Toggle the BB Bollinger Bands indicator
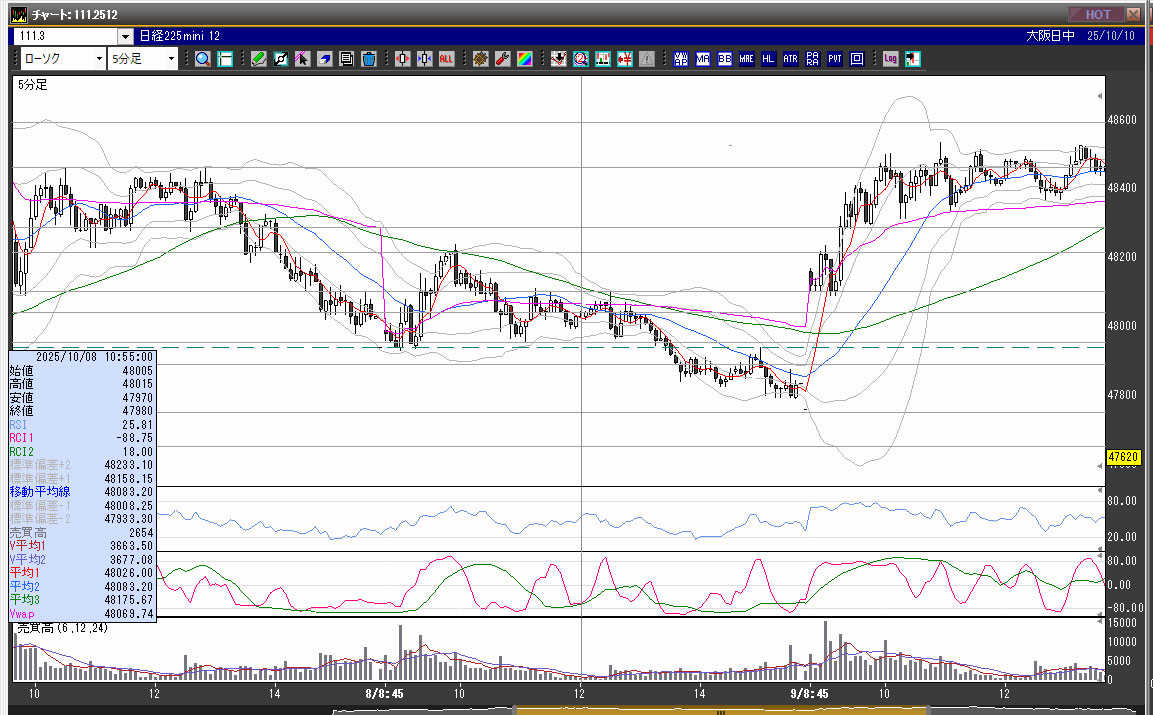Viewport: 1153px width, 715px height. click(725, 59)
